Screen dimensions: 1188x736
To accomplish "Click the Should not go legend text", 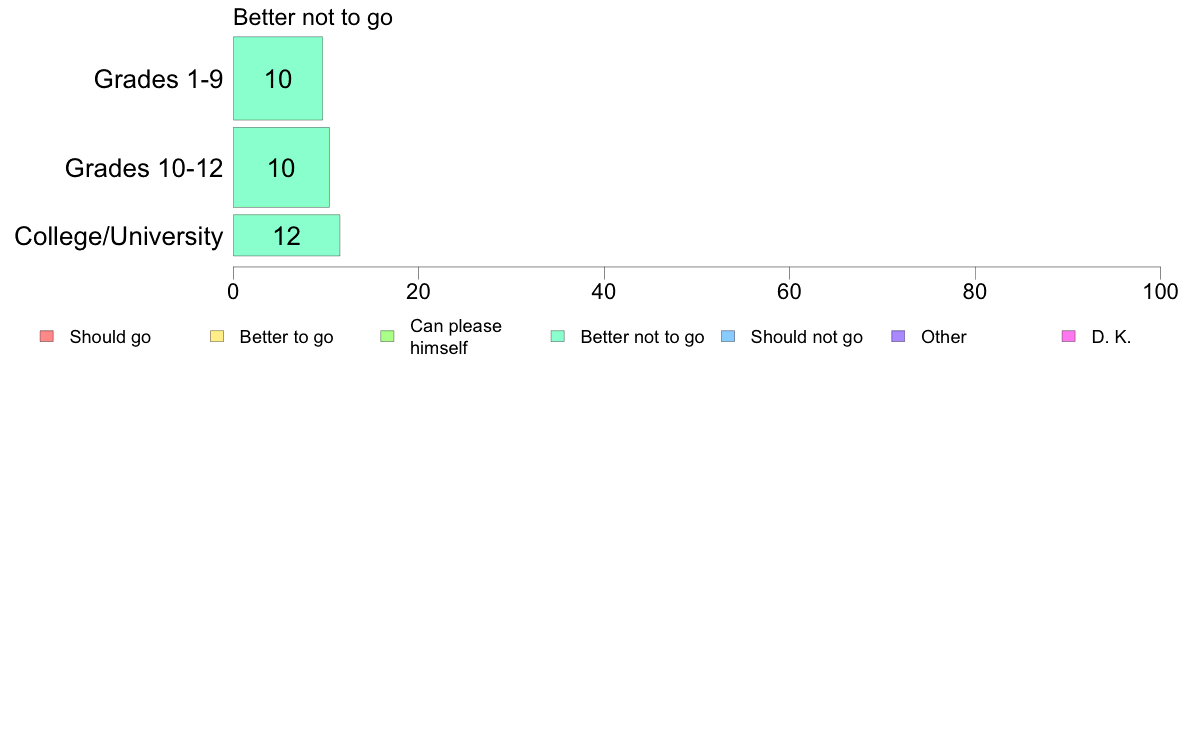I will (806, 337).
